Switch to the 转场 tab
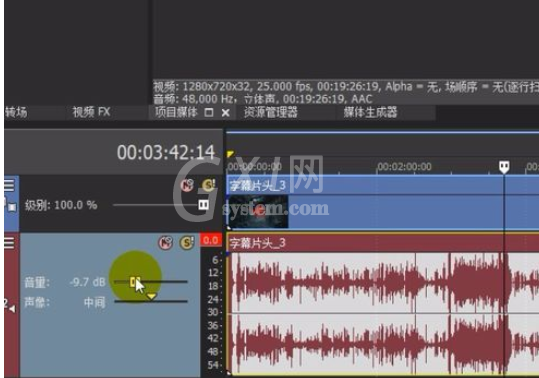The height and width of the screenshot is (378, 539). coord(16,112)
